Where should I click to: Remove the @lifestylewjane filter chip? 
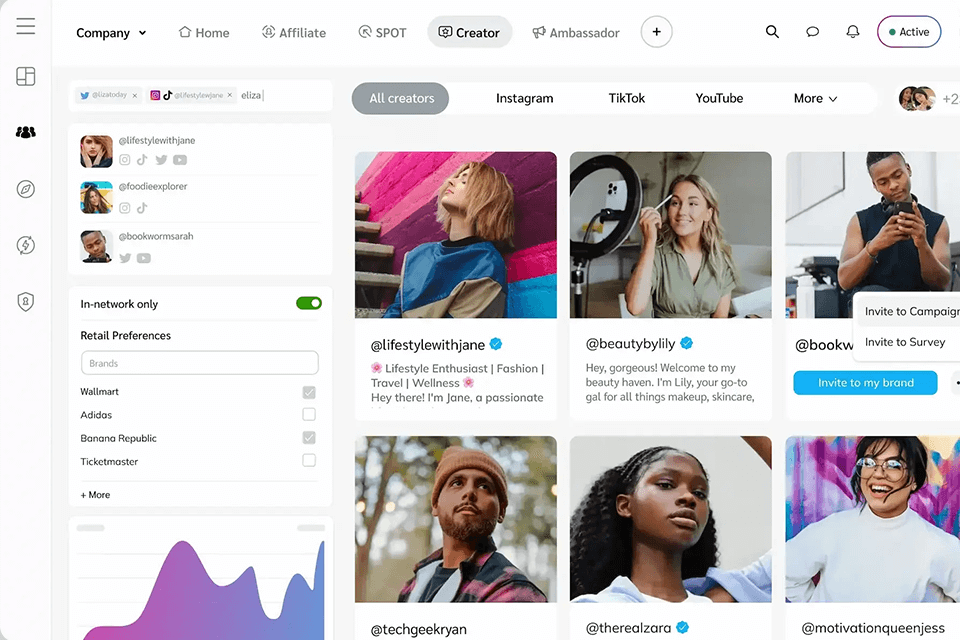pos(230,95)
